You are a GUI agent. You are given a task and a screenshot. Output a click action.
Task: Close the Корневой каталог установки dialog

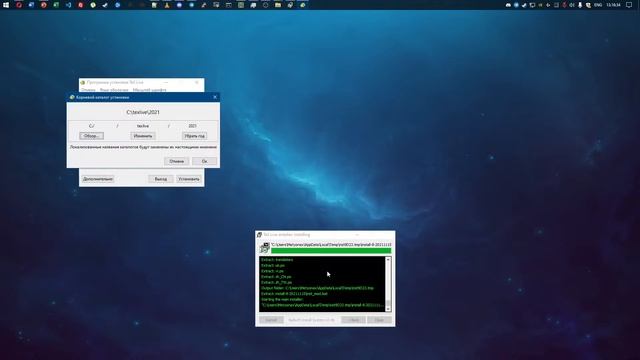coord(215,97)
